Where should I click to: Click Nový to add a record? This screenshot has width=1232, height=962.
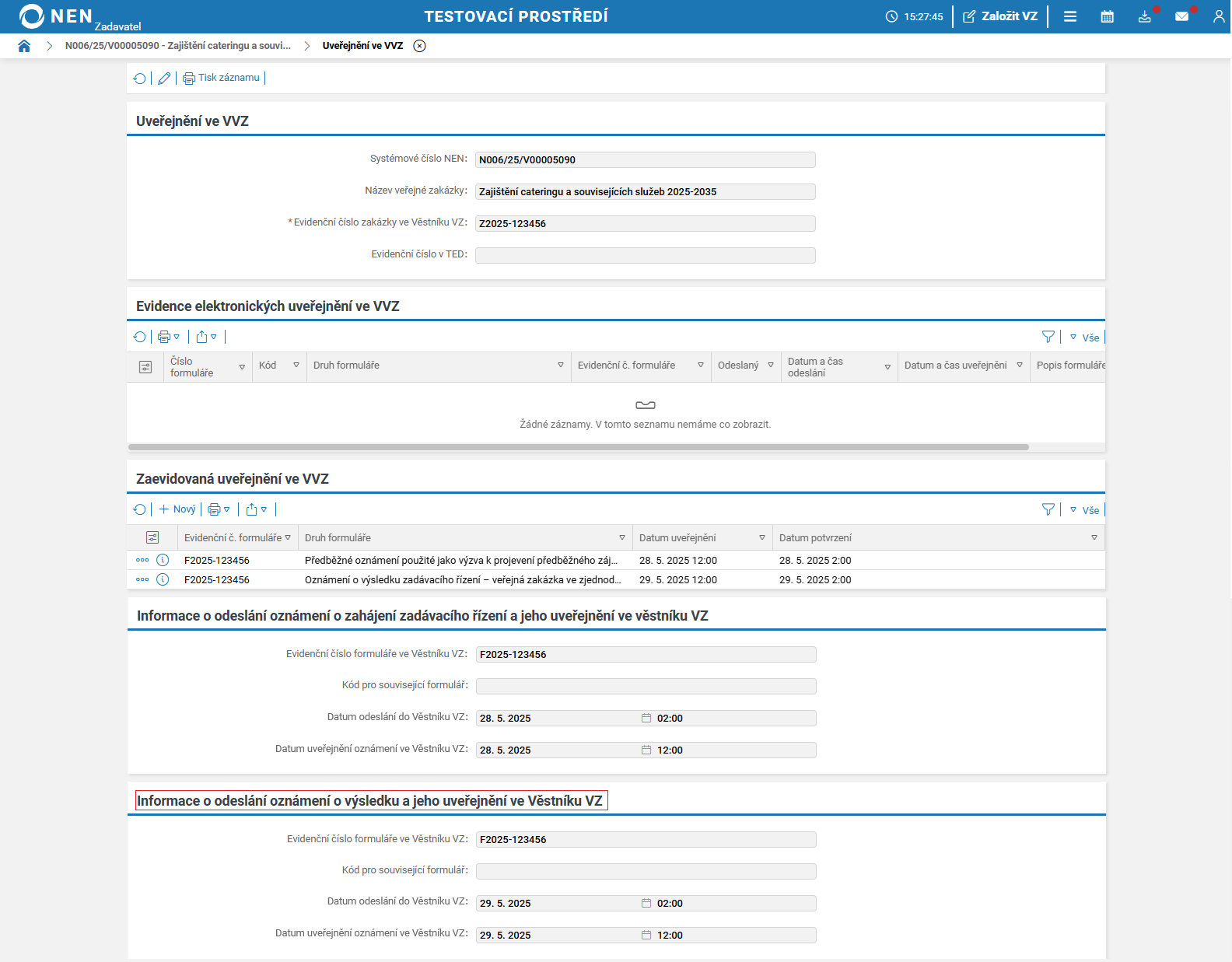178,509
